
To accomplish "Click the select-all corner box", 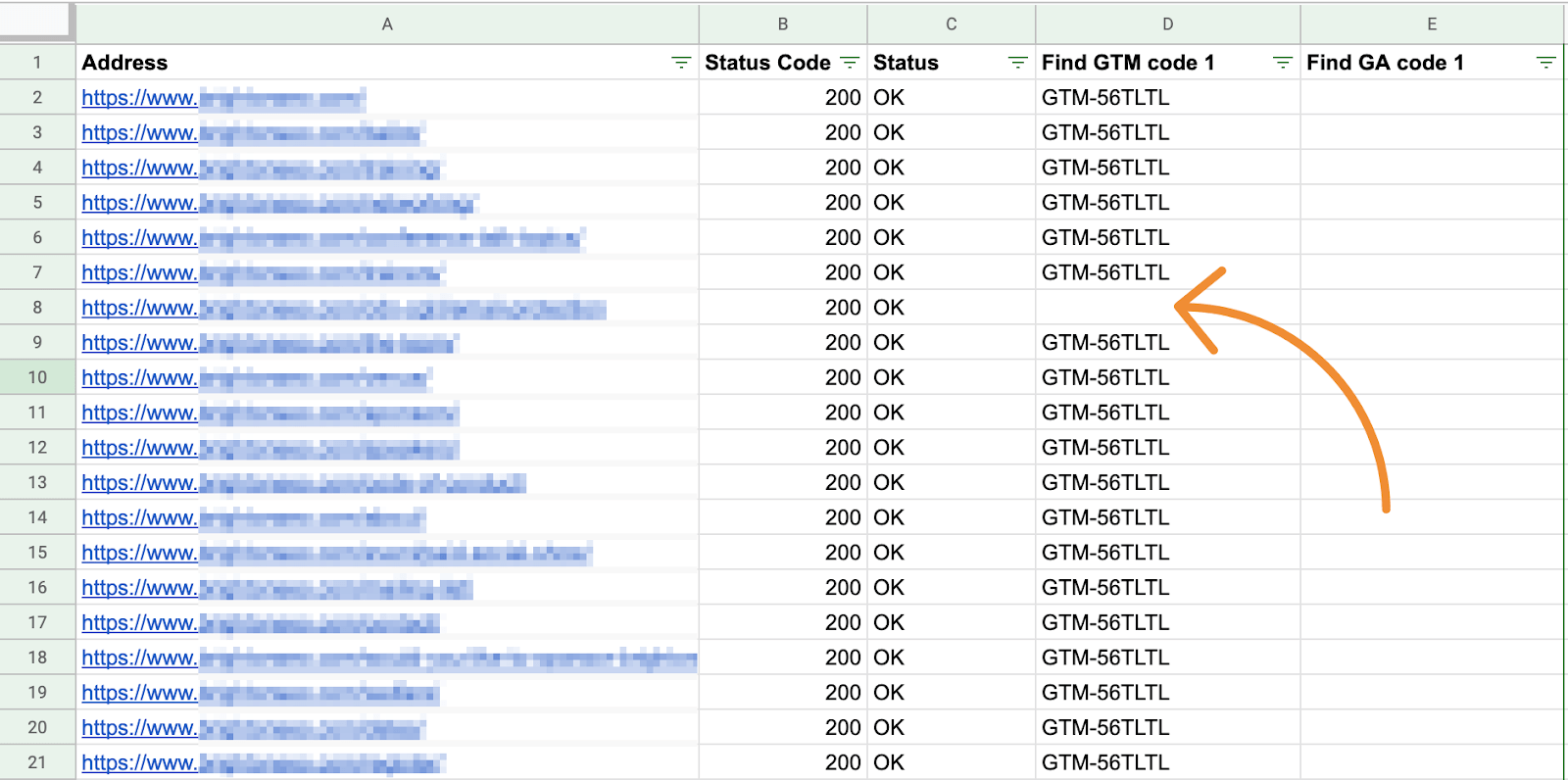I will 36,21.
